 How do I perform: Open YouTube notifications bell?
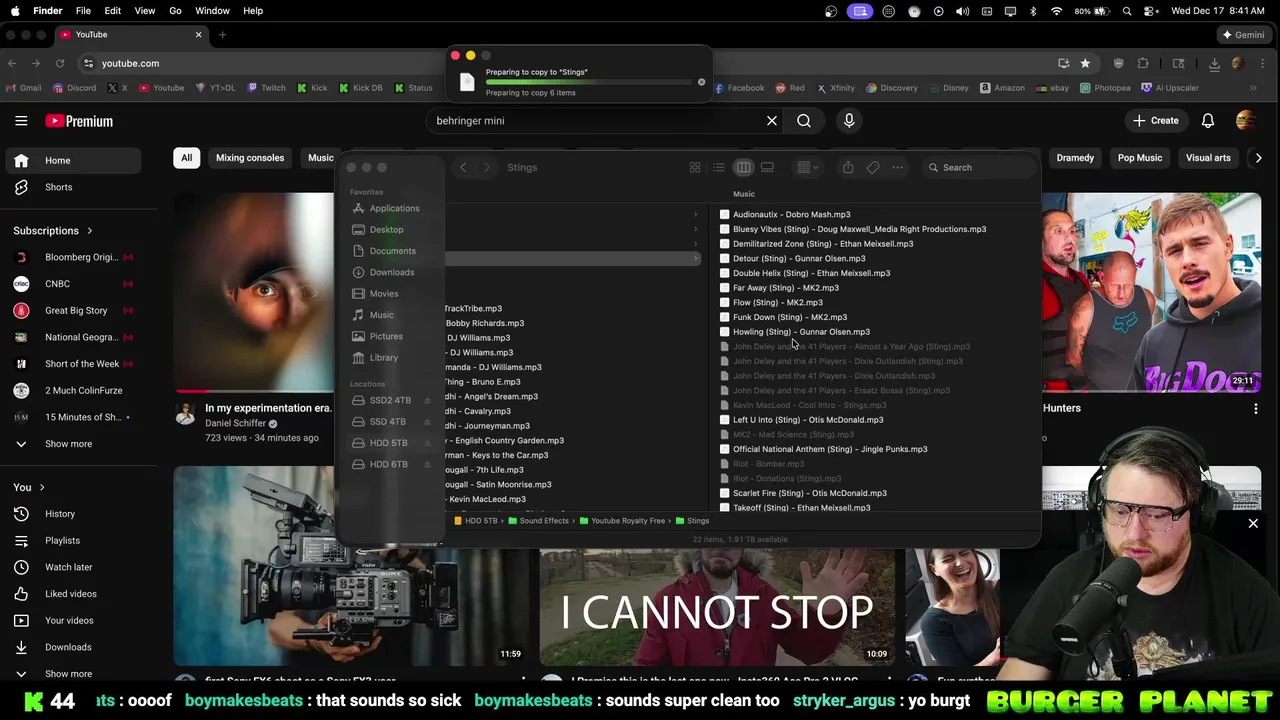pos(1208,121)
